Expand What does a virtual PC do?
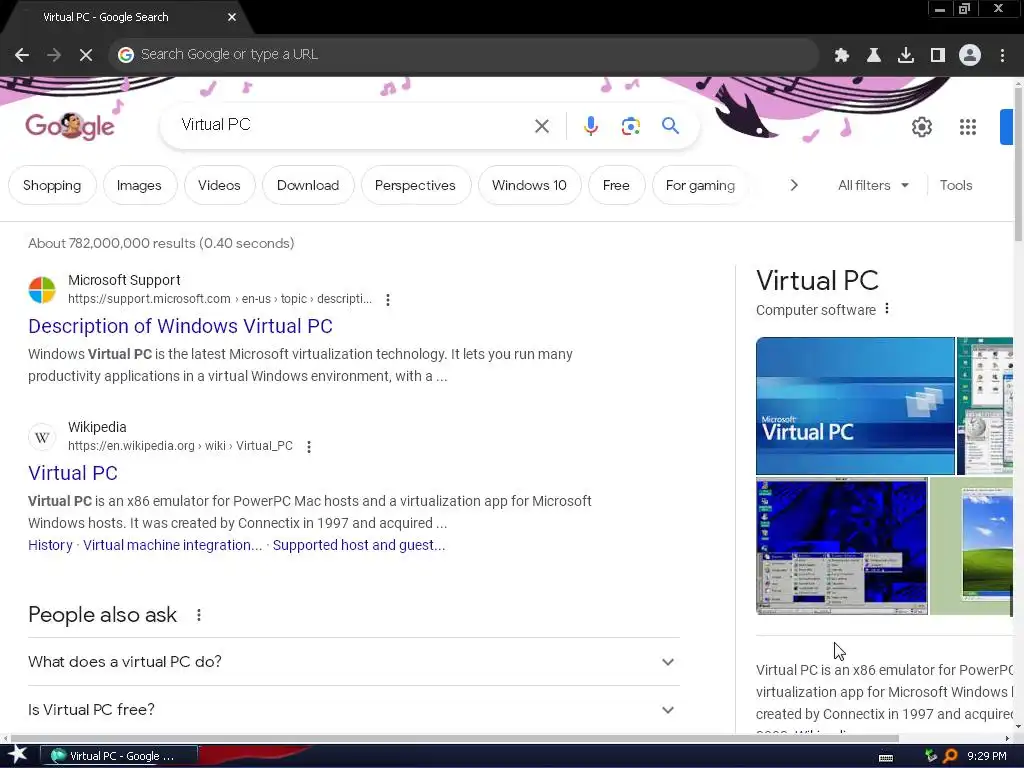 [354, 662]
